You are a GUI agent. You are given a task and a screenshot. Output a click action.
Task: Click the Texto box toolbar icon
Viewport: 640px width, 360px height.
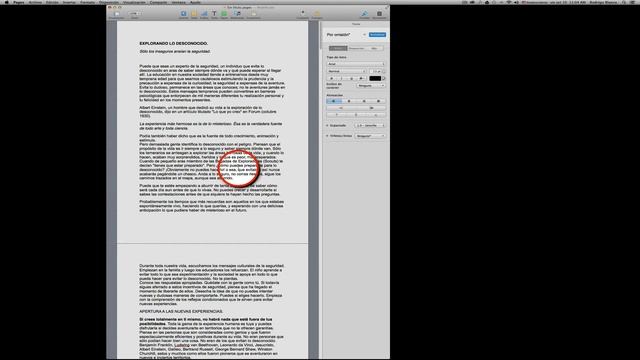(214, 14)
